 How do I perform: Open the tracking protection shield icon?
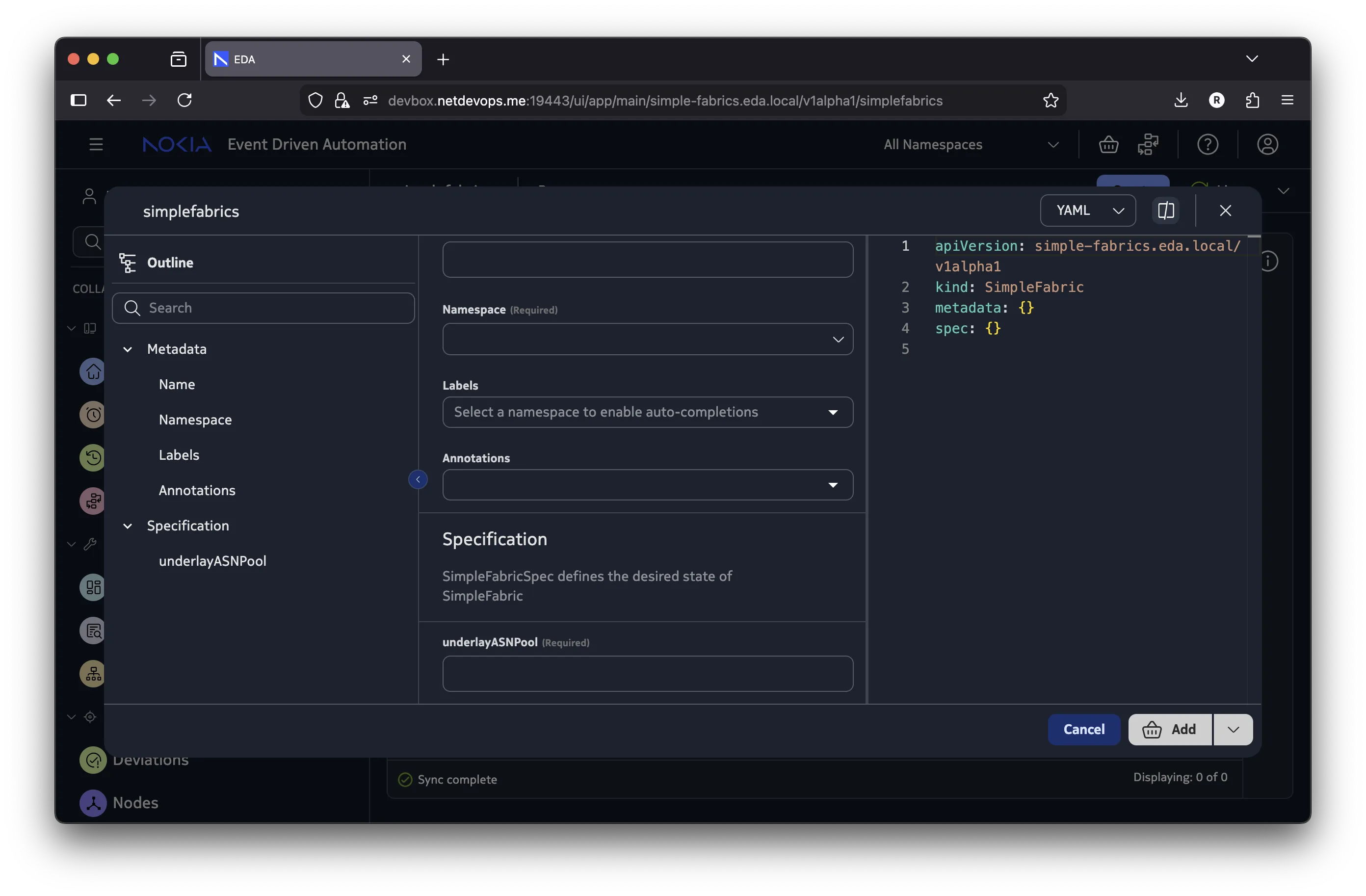click(x=315, y=101)
